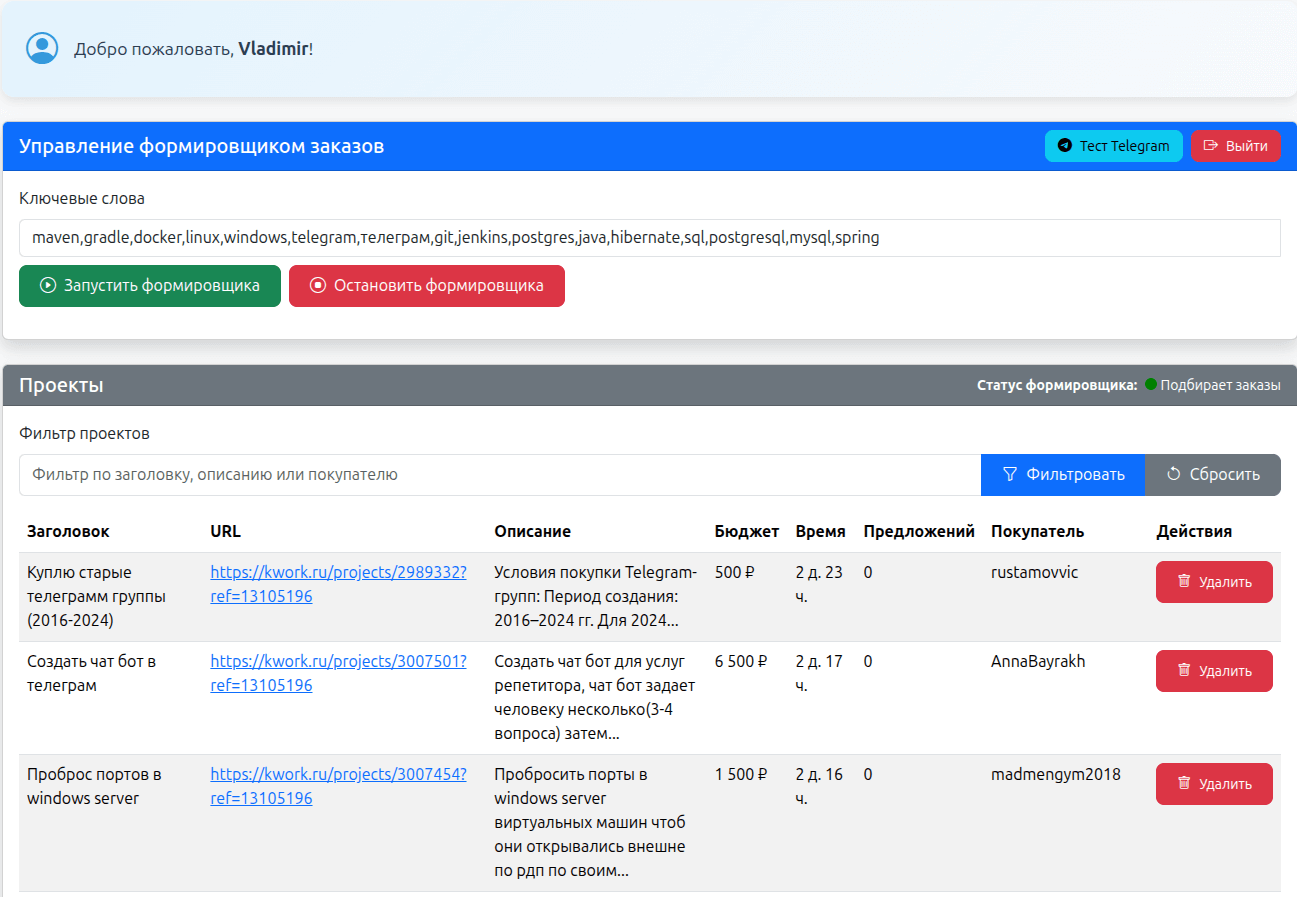Click the Бюджет column header
1297x897 pixels.
point(746,532)
